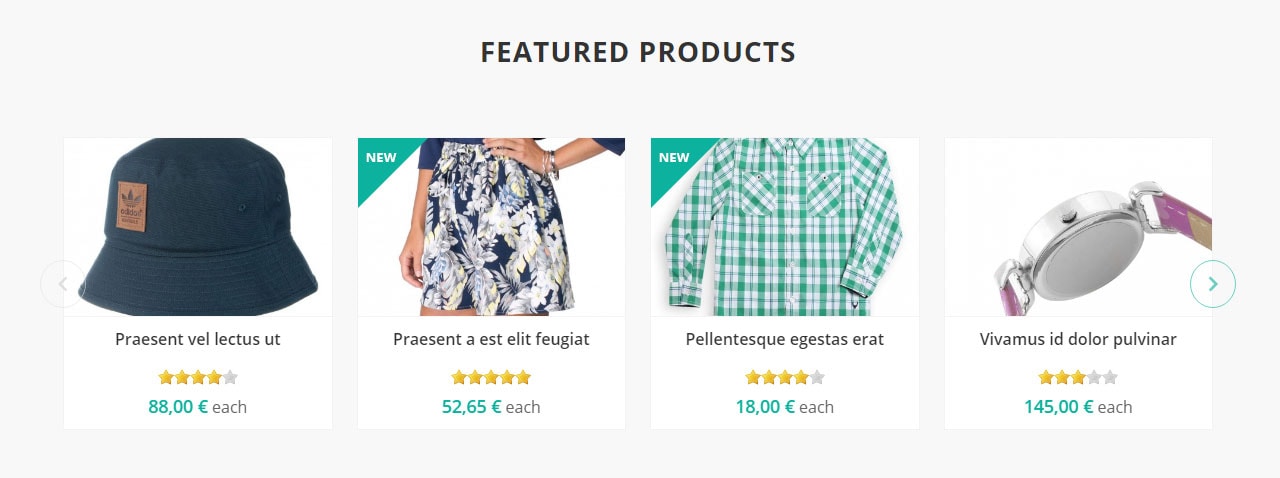Click the previous carousel arrow button
The height and width of the screenshot is (478, 1280).
(x=63, y=284)
